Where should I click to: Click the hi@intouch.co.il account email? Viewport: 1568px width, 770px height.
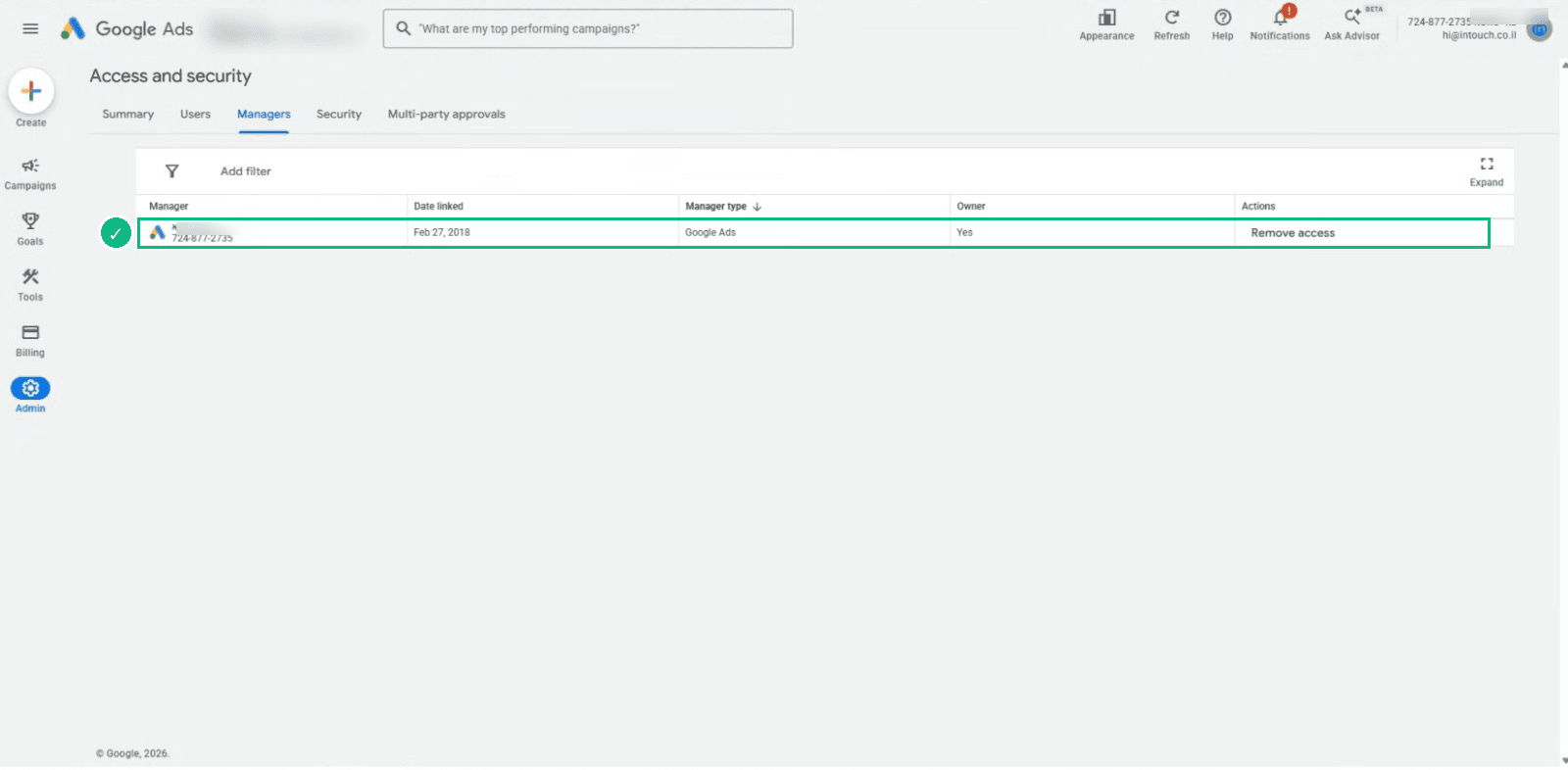click(x=1479, y=35)
